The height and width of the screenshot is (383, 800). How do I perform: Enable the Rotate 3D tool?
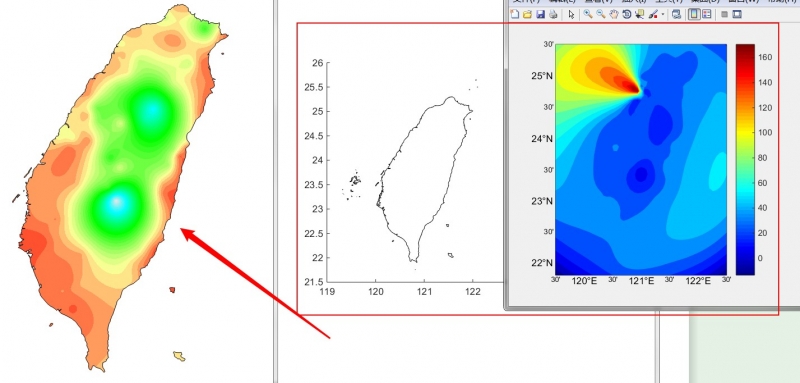627,14
